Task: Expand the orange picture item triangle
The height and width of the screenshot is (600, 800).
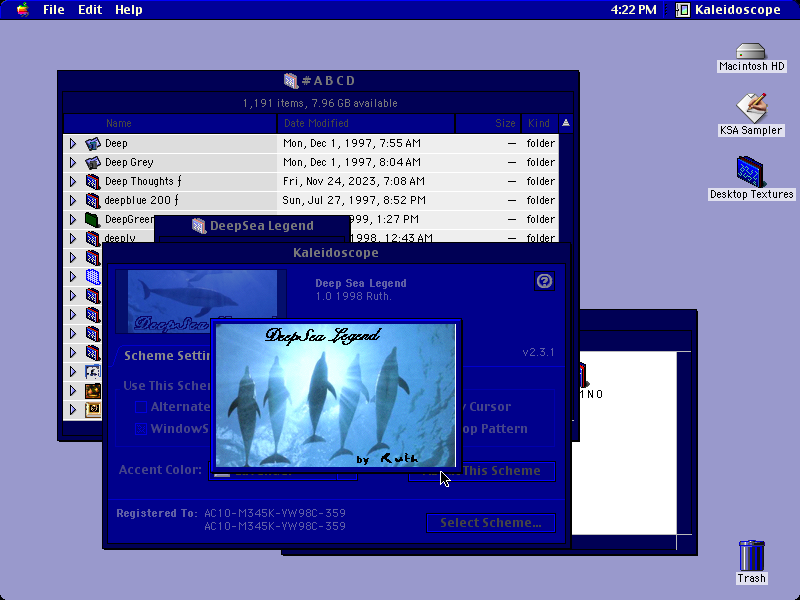Action: point(73,391)
